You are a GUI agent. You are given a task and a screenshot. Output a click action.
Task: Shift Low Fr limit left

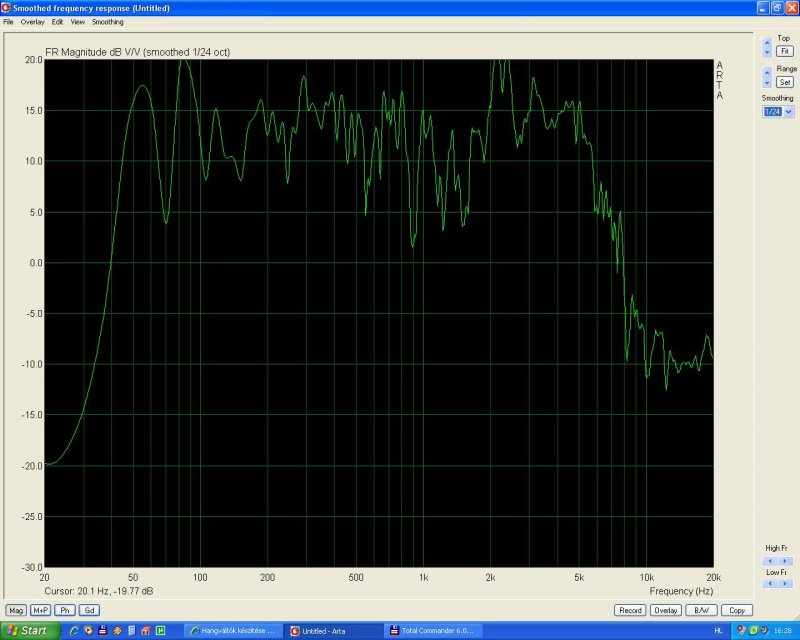click(x=770, y=583)
